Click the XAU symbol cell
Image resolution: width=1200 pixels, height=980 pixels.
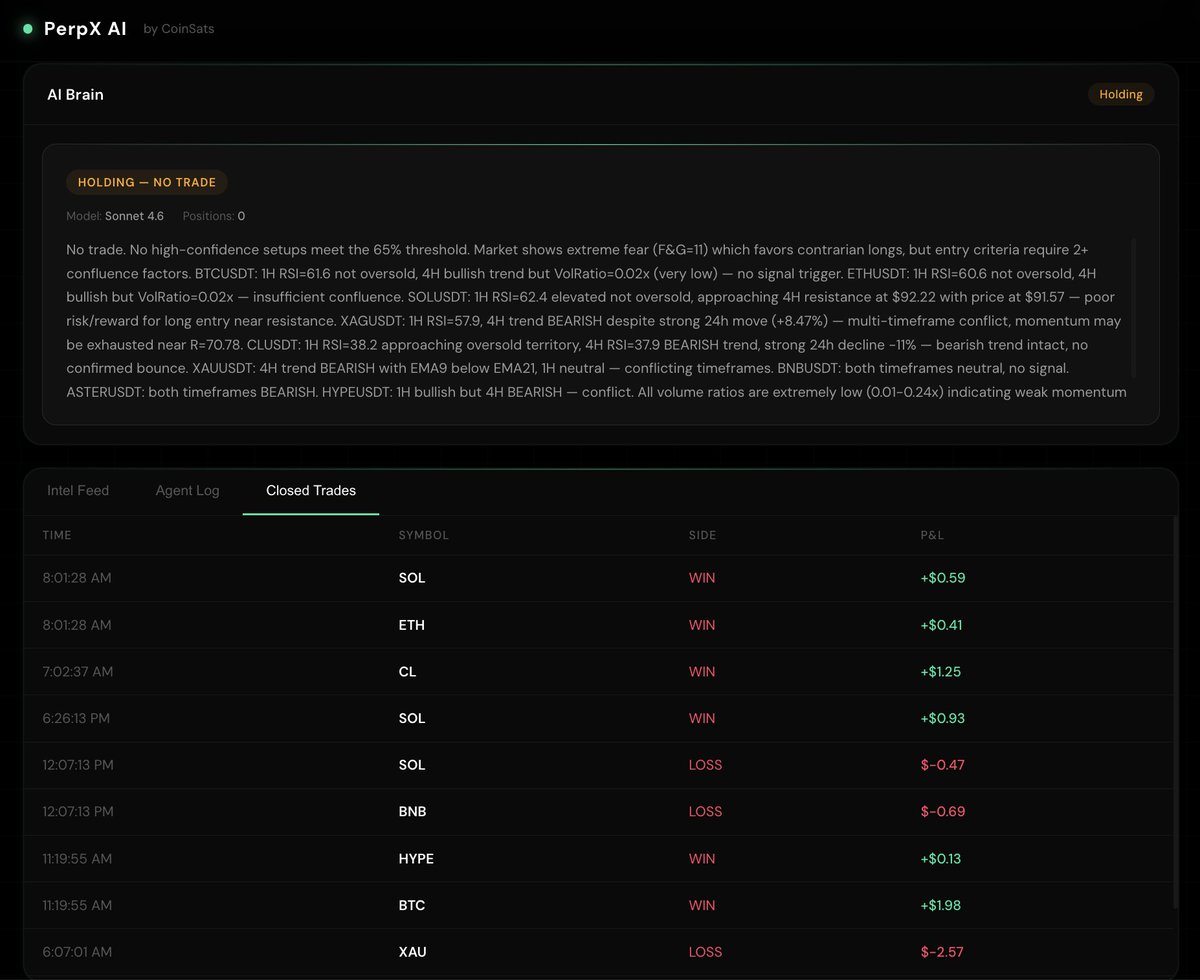[x=412, y=952]
